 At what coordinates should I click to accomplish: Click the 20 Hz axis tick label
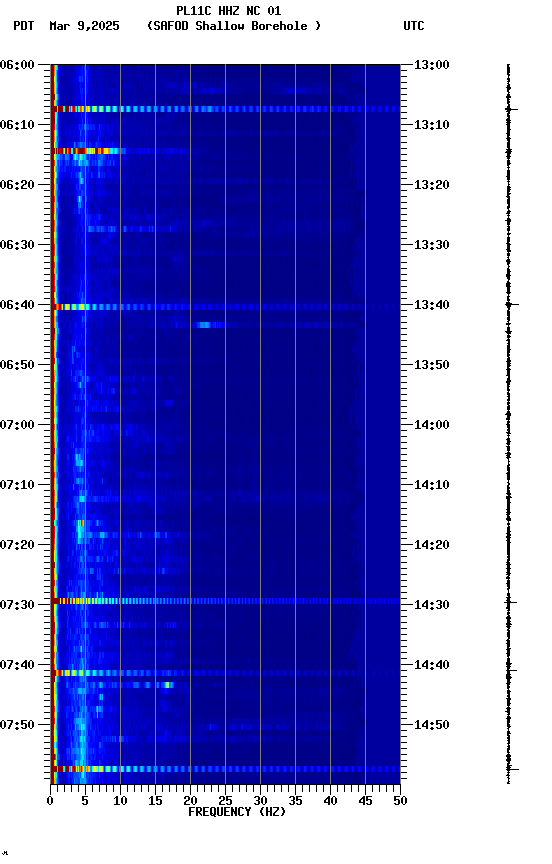tap(190, 801)
